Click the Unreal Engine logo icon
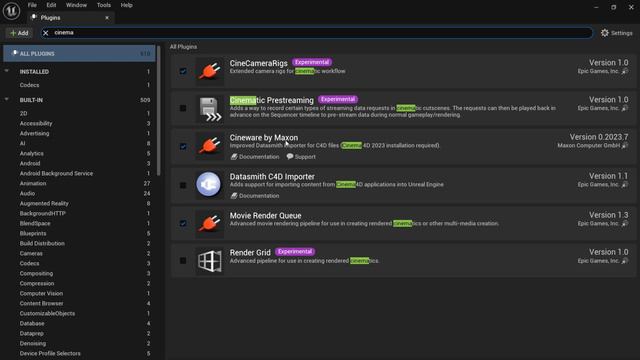 click(x=11, y=11)
